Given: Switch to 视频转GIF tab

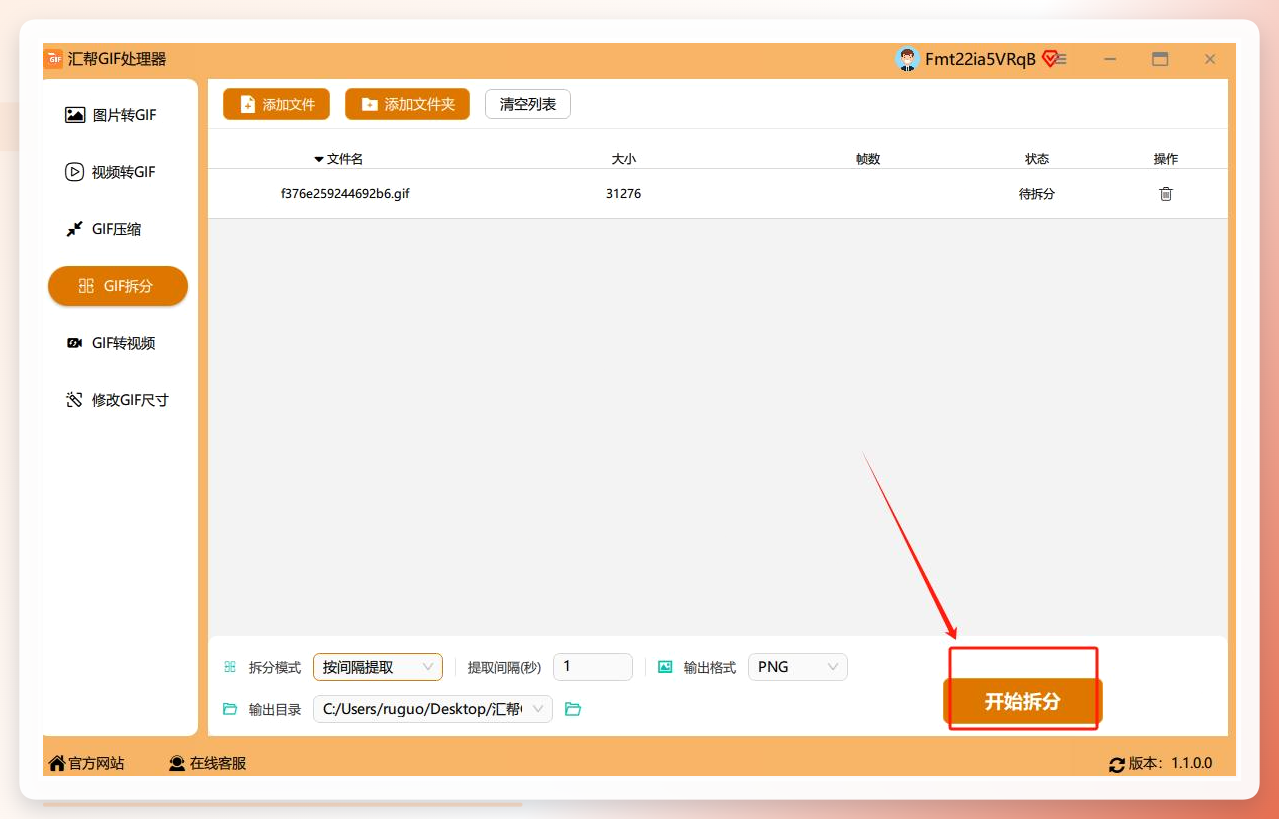Looking at the screenshot, I should [x=118, y=172].
